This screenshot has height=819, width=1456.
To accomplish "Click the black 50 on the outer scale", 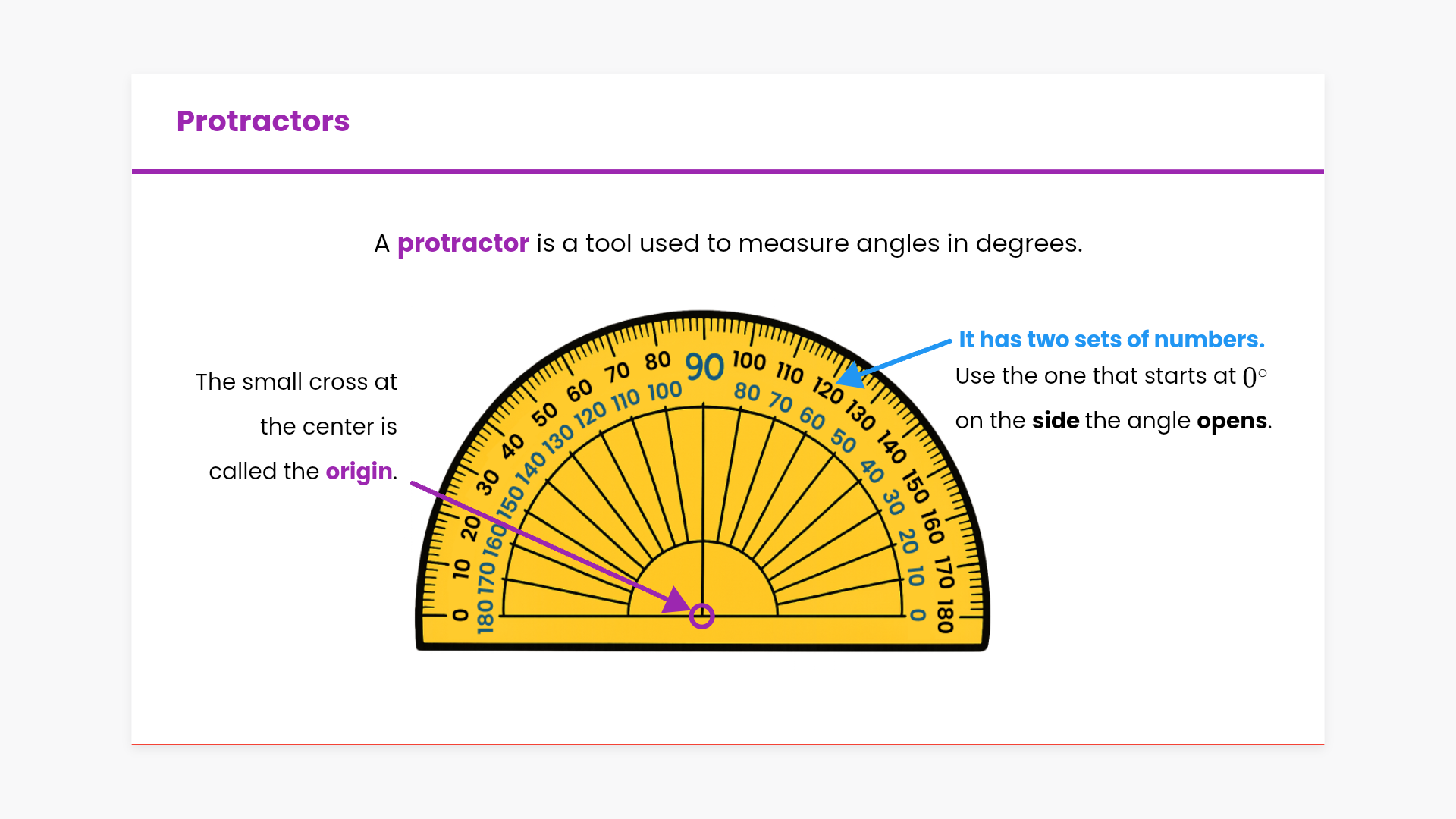I will 544,415.
